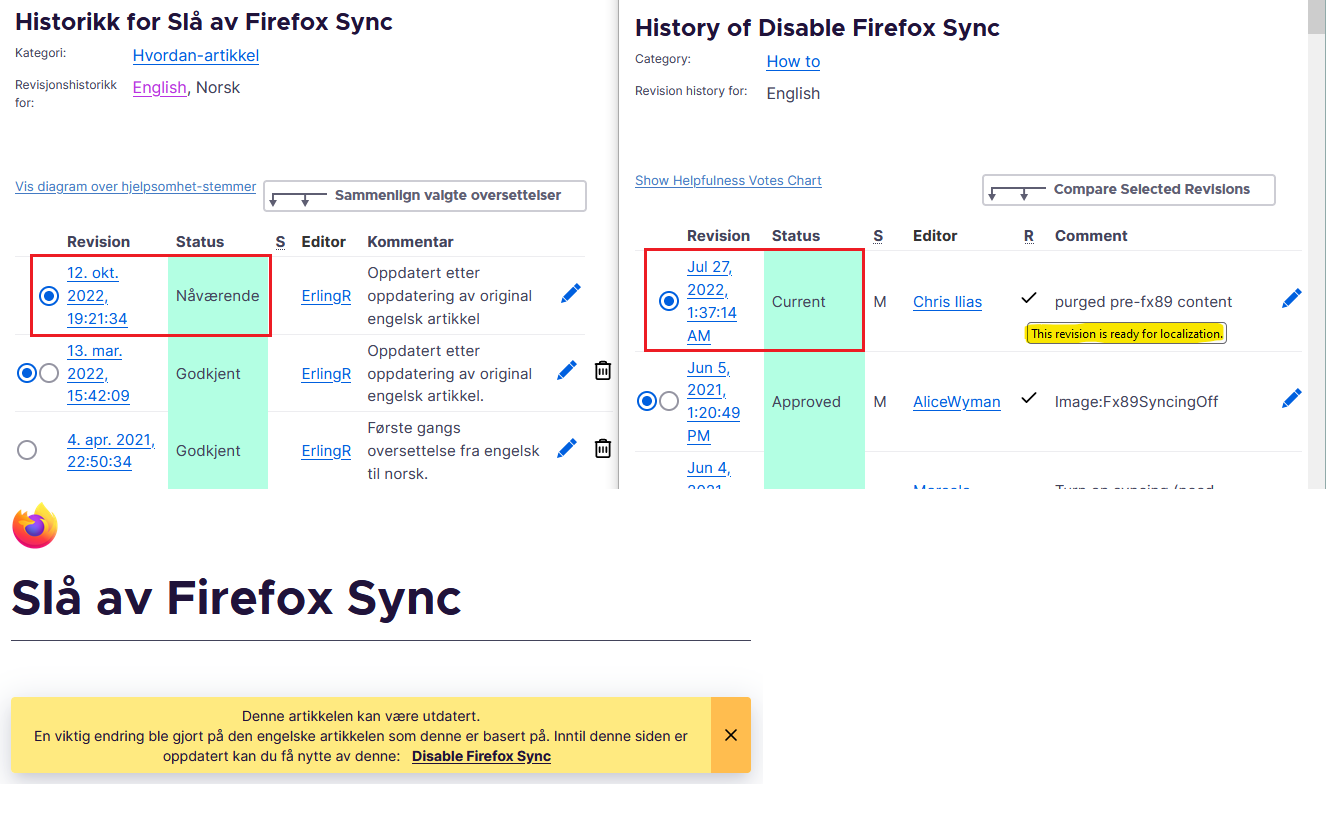This screenshot has height=821, width=1326.
Task: Select radio button for 4. apr. 2021 revision
Action: [27, 450]
